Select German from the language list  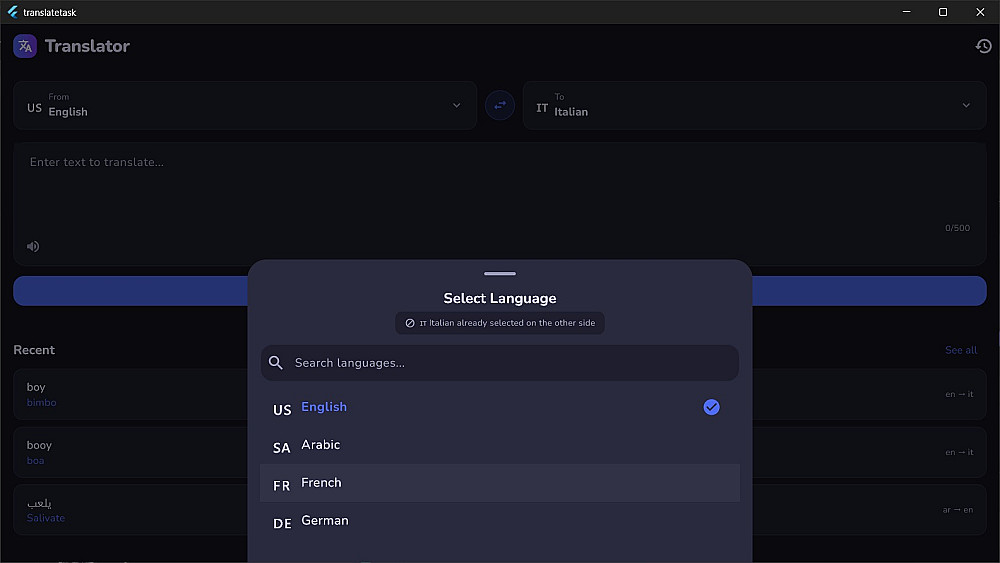tap(499, 521)
